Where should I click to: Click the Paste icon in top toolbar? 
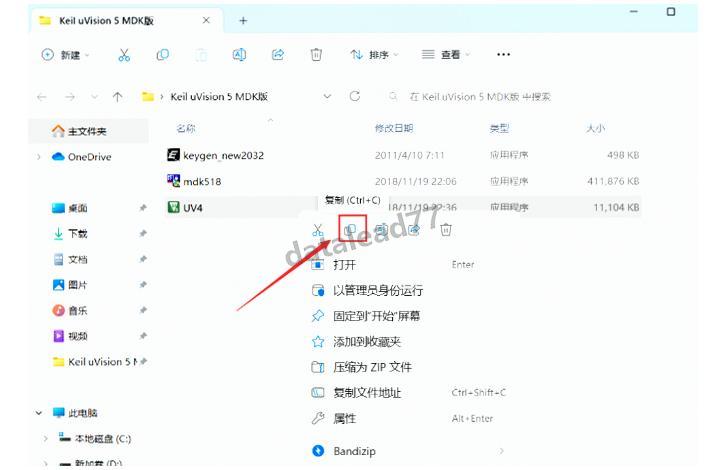pos(201,55)
